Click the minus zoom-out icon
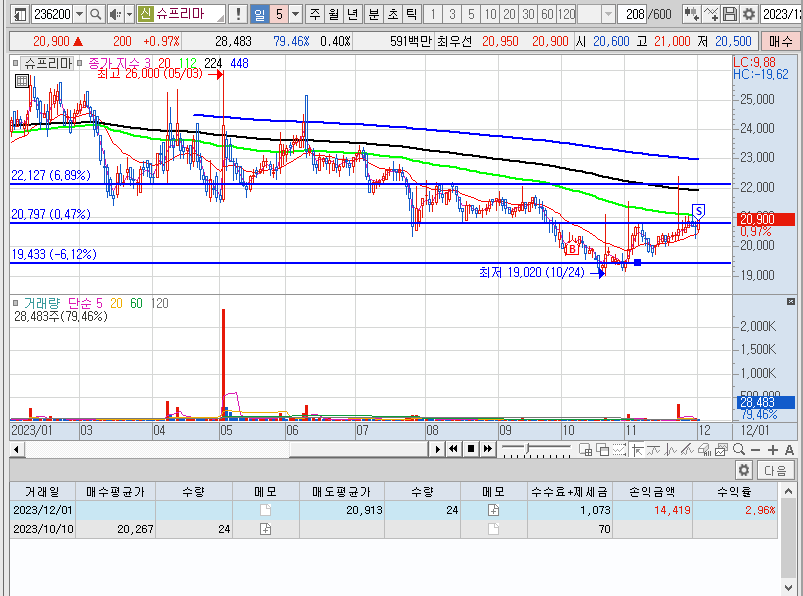Image resolution: width=803 pixels, height=596 pixels. 755,450
